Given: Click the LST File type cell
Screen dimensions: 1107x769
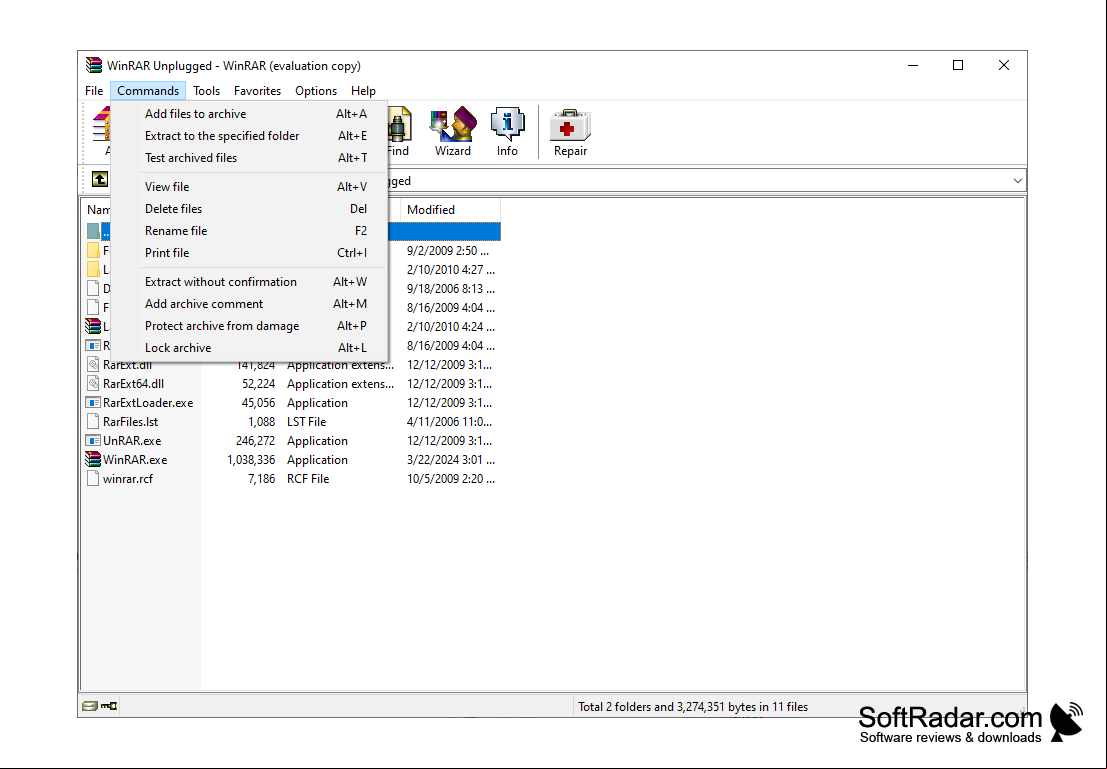Looking at the screenshot, I should coord(306,422).
